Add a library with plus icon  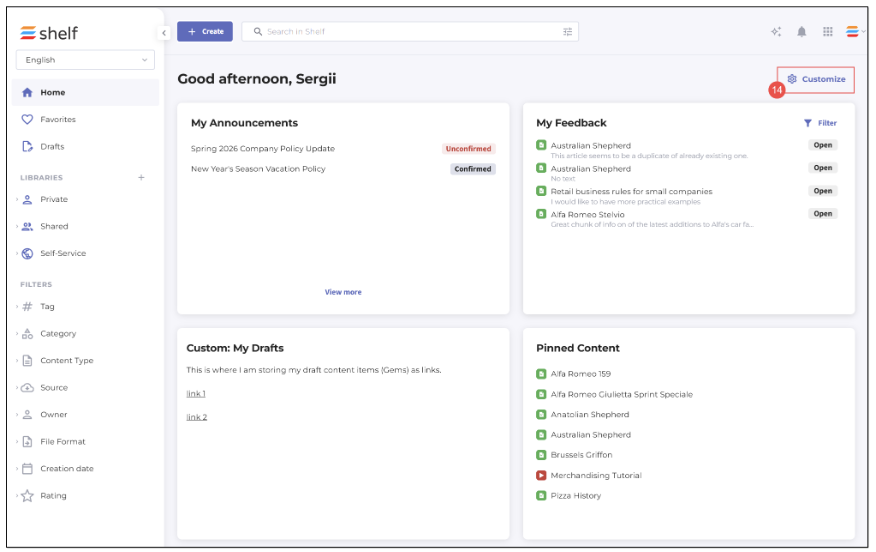click(141, 177)
